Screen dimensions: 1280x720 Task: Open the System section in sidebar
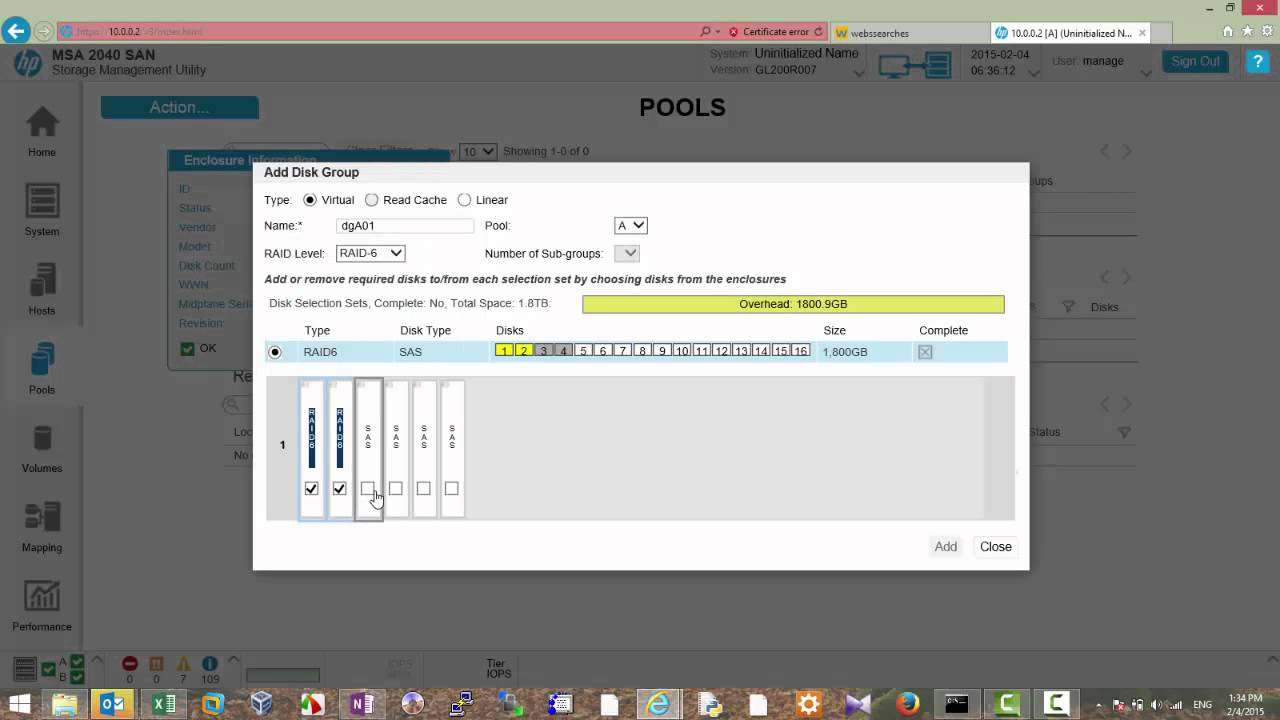(42, 211)
